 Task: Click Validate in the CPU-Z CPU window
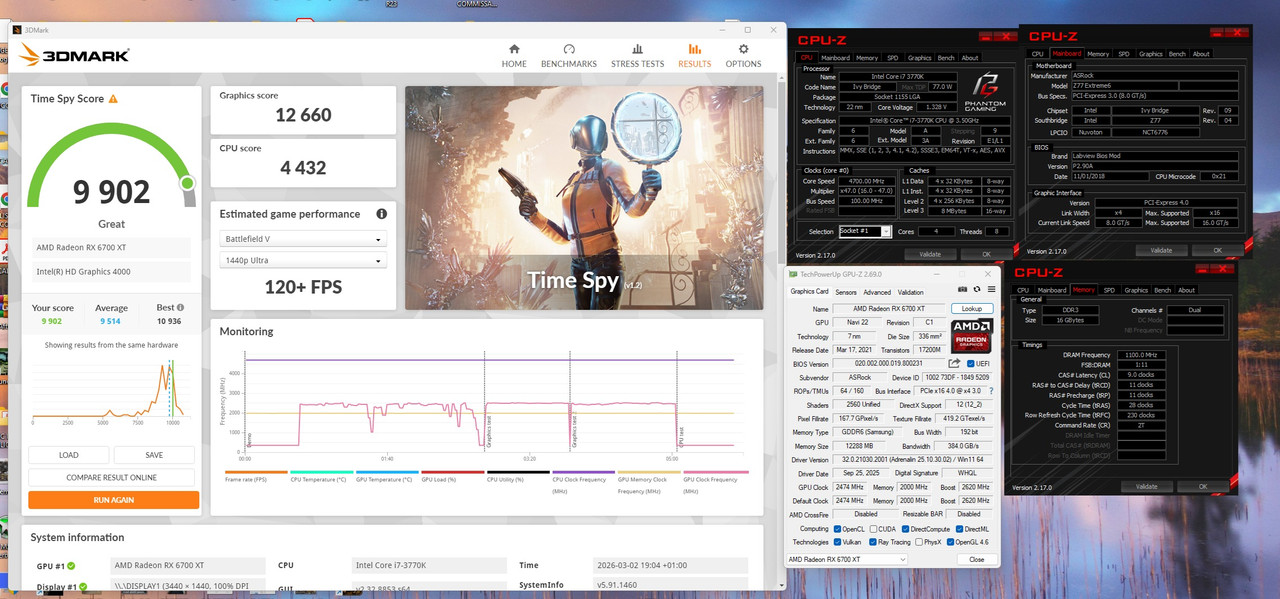pos(930,254)
